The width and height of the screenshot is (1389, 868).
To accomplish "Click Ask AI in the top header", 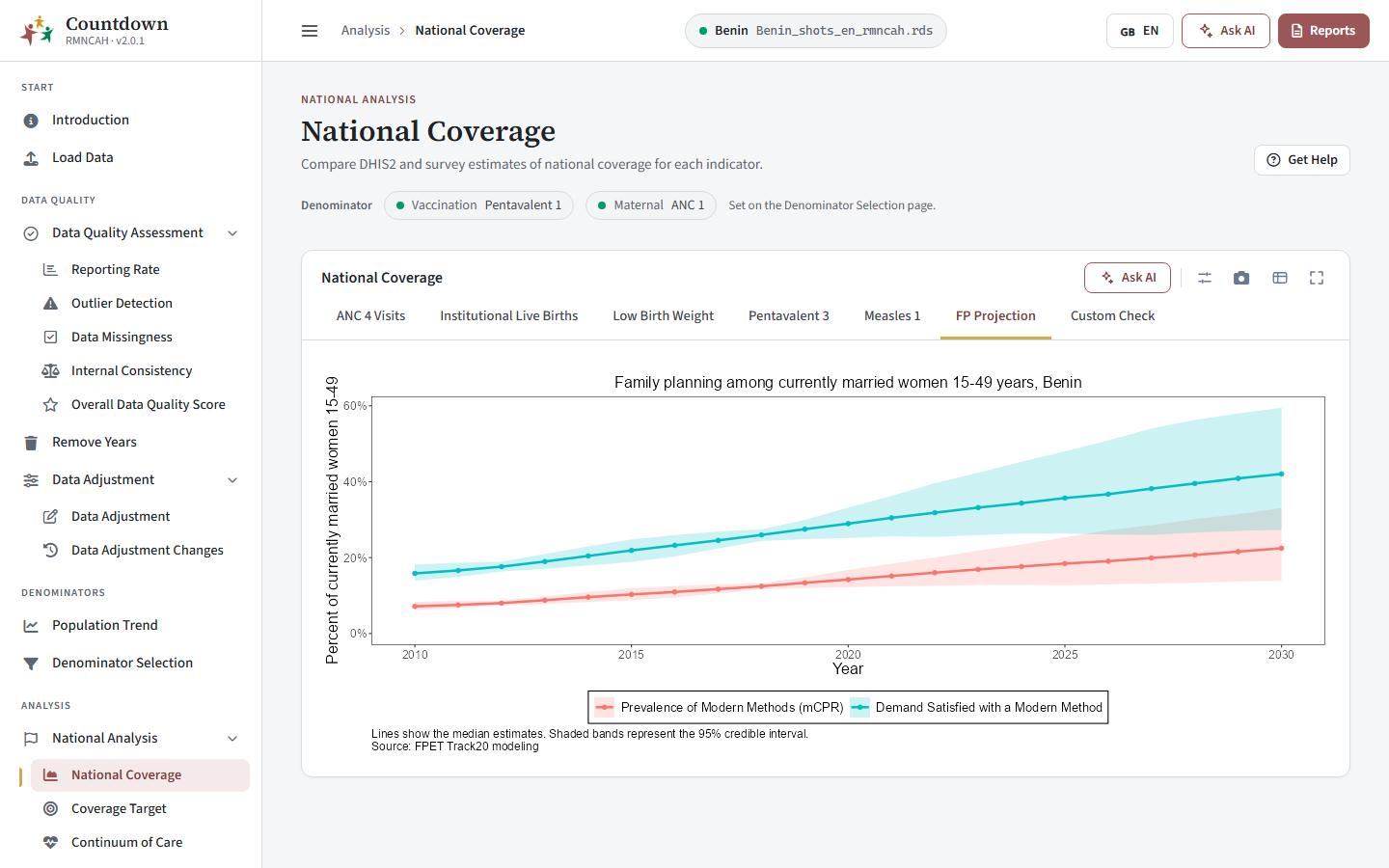I will click(1226, 31).
